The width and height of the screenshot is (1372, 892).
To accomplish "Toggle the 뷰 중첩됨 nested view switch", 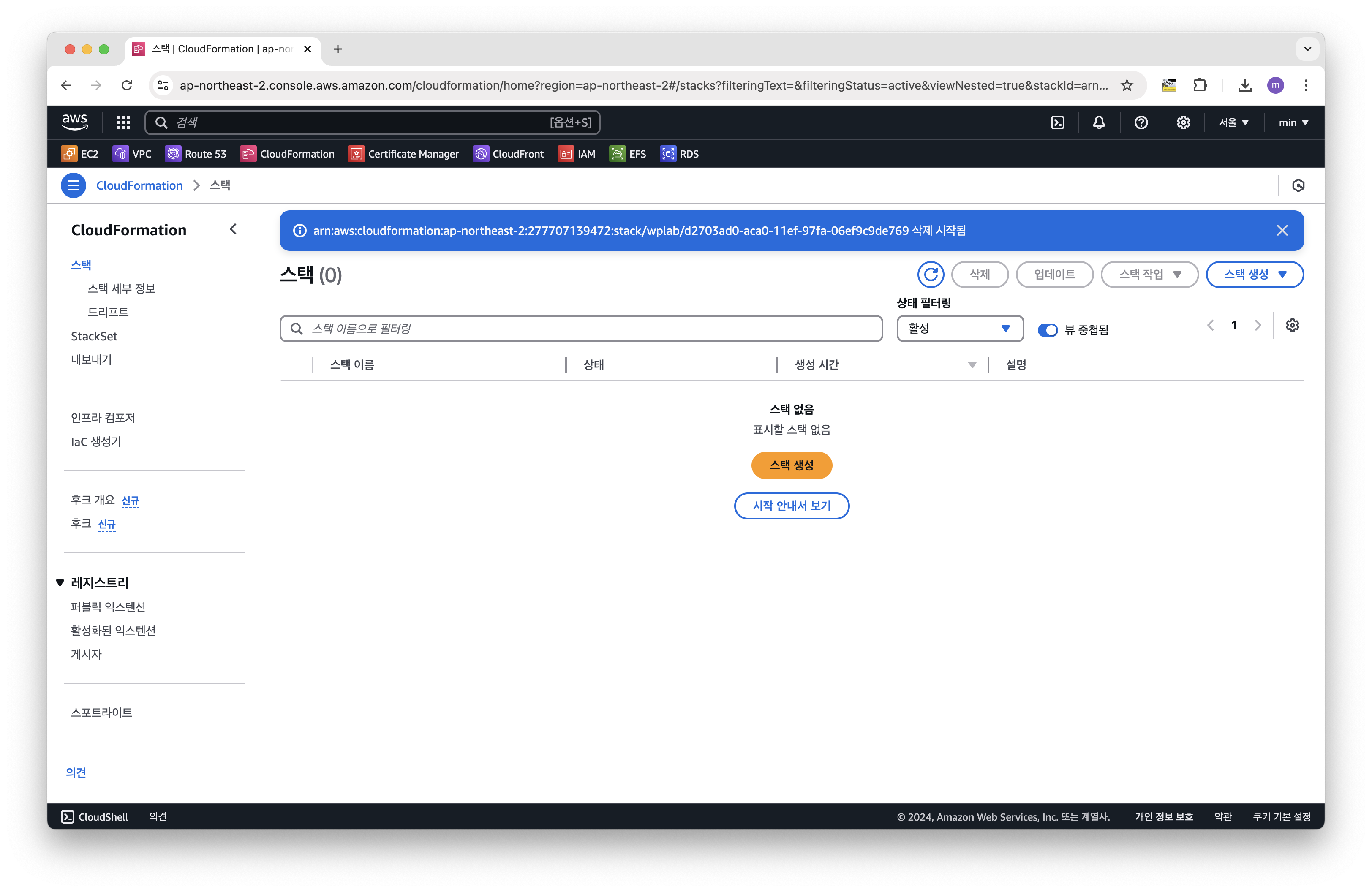I will [x=1047, y=330].
